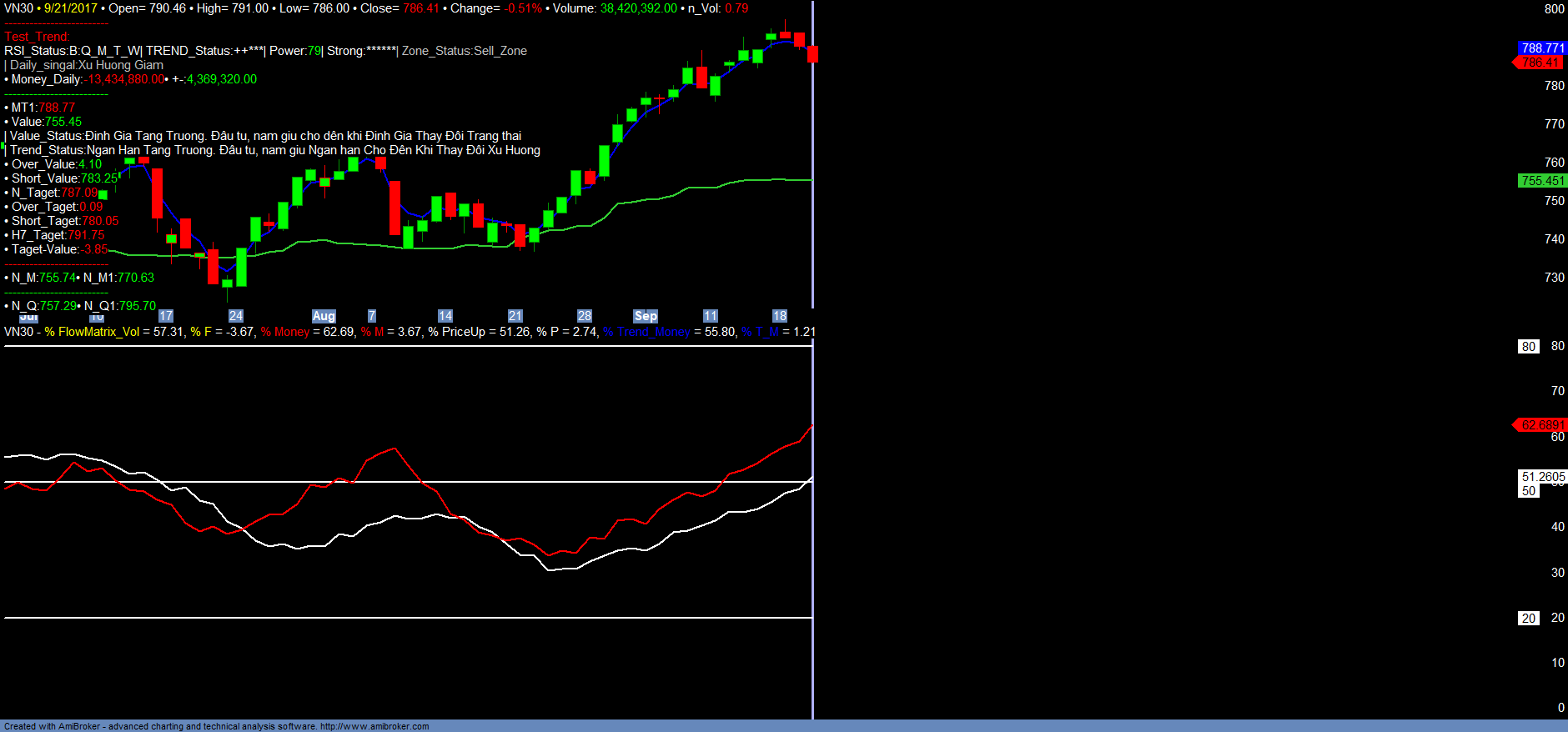Click the last red candle on the price chart
Image resolution: width=1568 pixels, height=732 pixels.
[813, 54]
